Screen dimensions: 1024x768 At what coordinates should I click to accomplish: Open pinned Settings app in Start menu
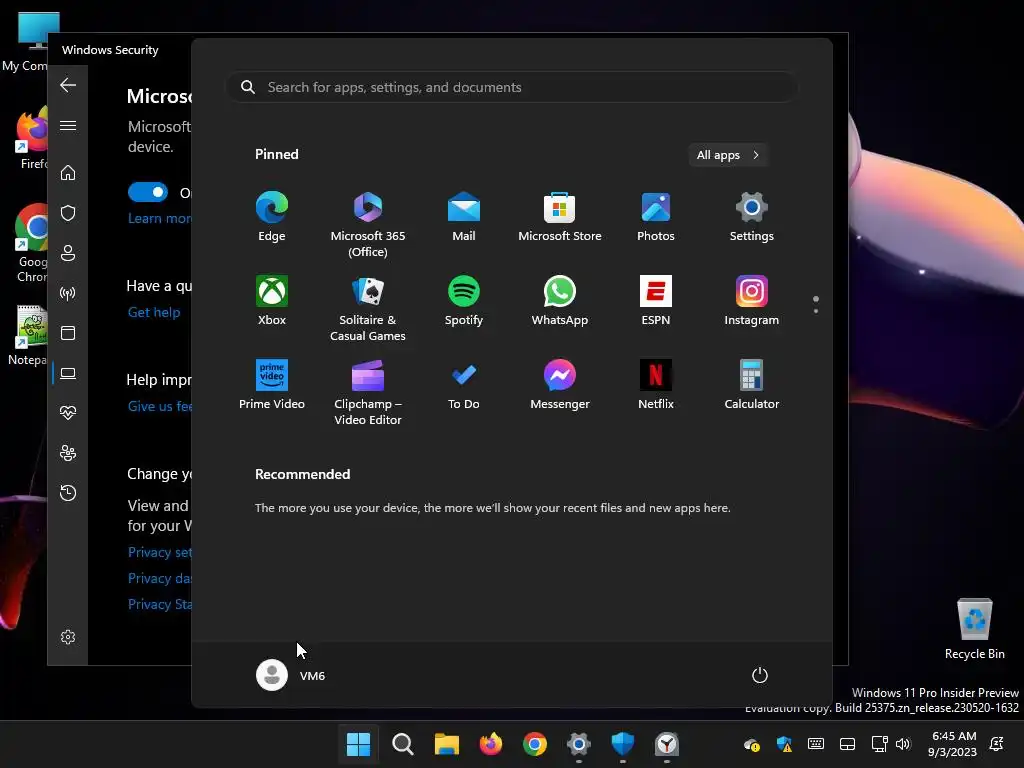[752, 217]
